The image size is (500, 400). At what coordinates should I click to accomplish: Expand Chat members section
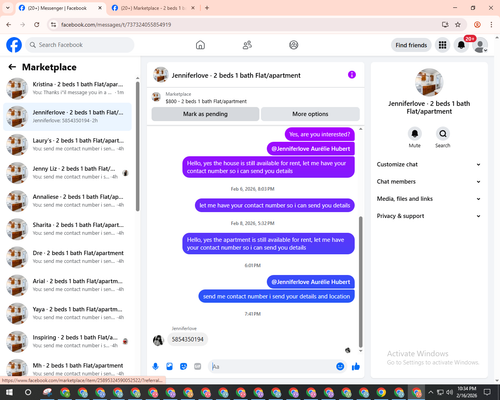pos(429,182)
